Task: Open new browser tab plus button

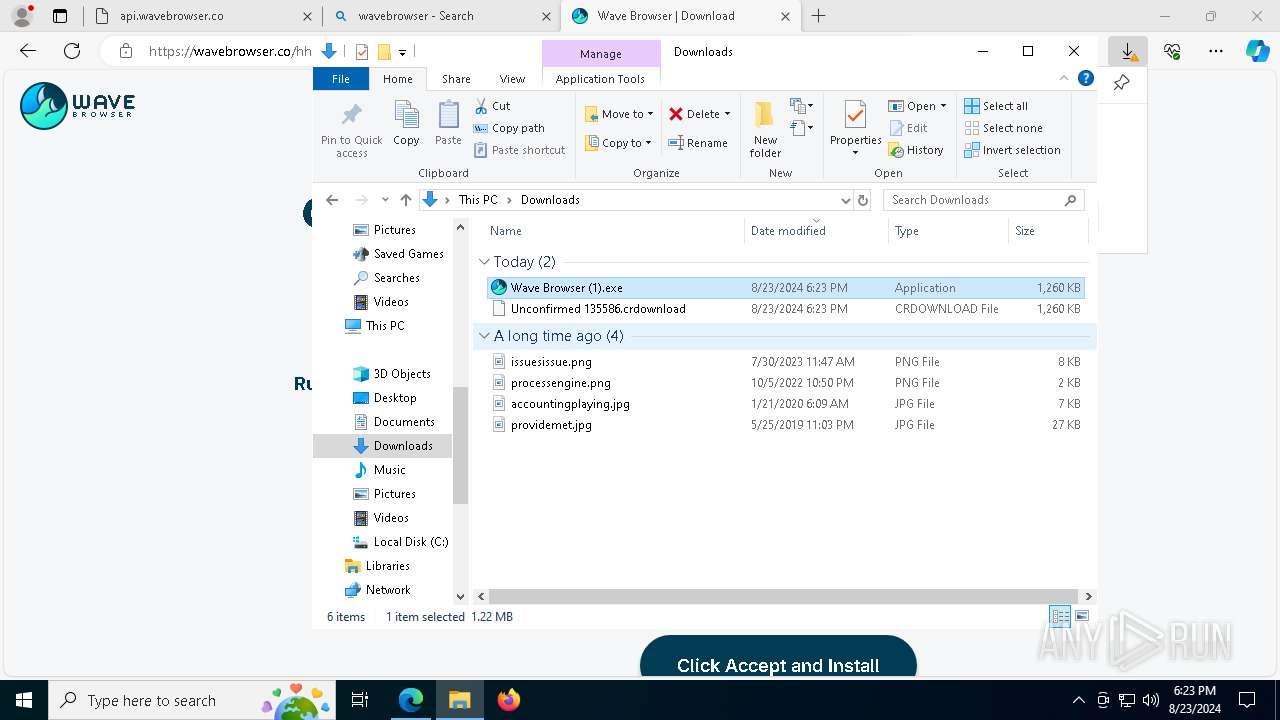Action: coord(818,16)
